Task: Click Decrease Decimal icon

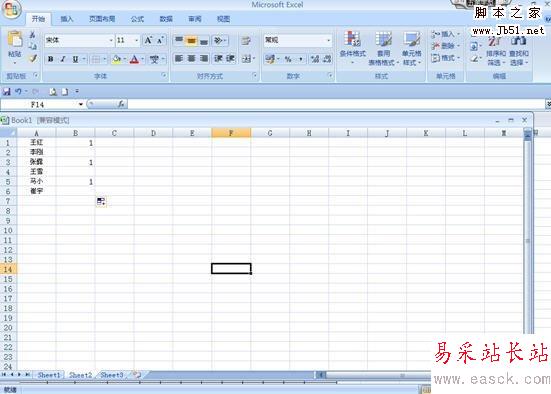Action: 327,59
